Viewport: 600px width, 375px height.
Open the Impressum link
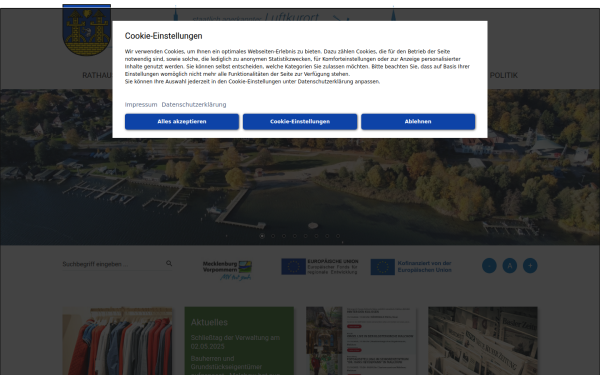141,104
